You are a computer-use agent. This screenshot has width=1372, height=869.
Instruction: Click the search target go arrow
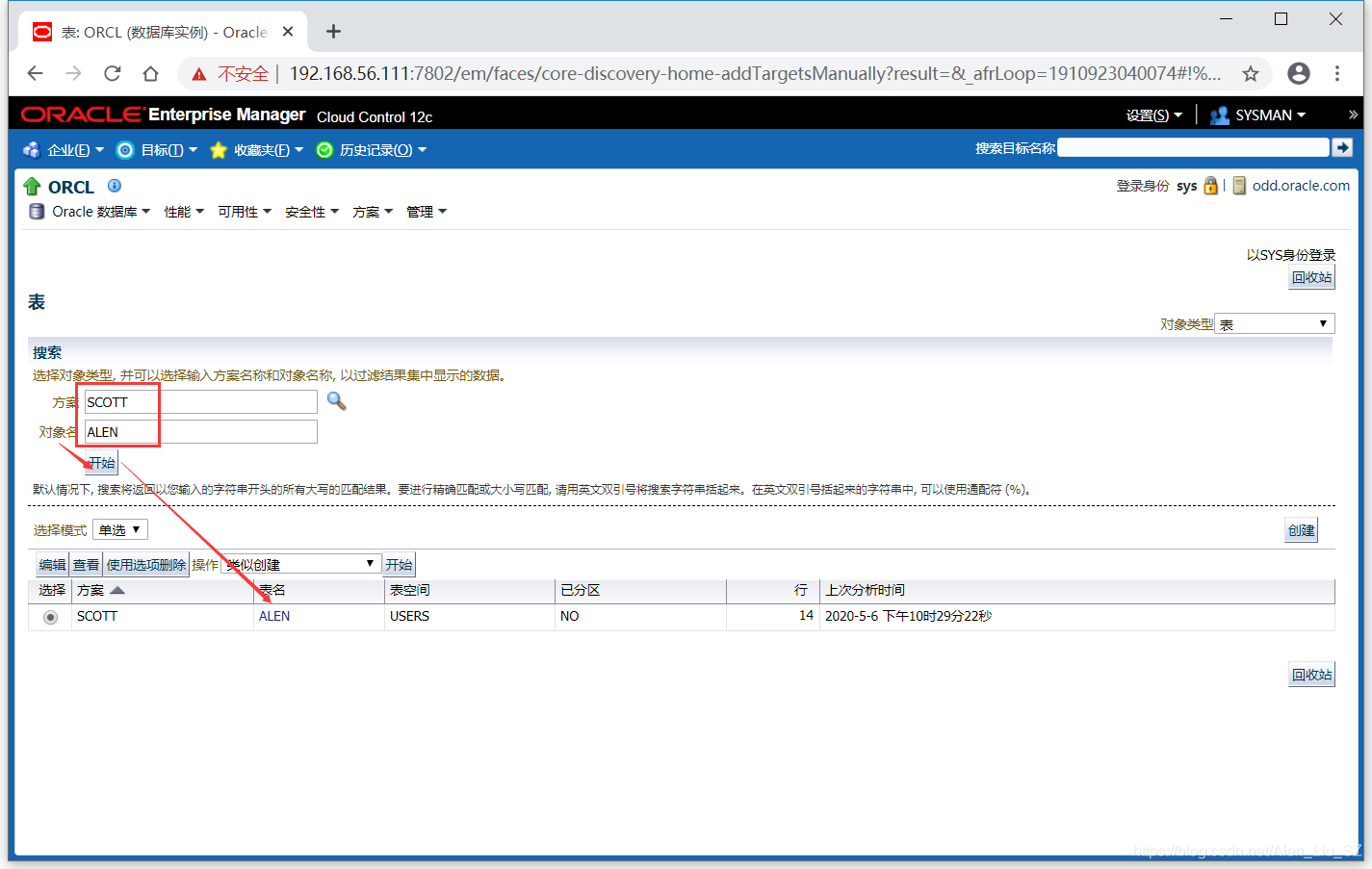pos(1342,147)
